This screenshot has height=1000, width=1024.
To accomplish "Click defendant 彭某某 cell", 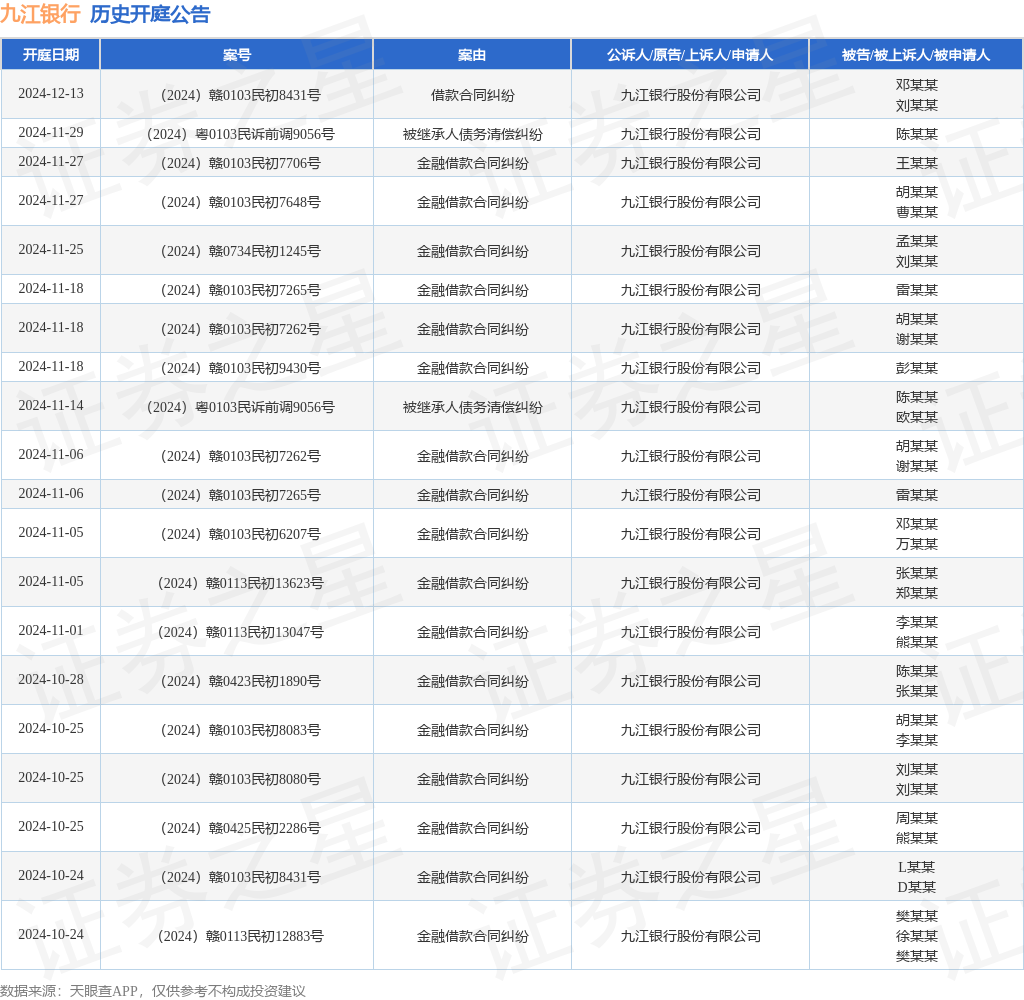I will 916,368.
